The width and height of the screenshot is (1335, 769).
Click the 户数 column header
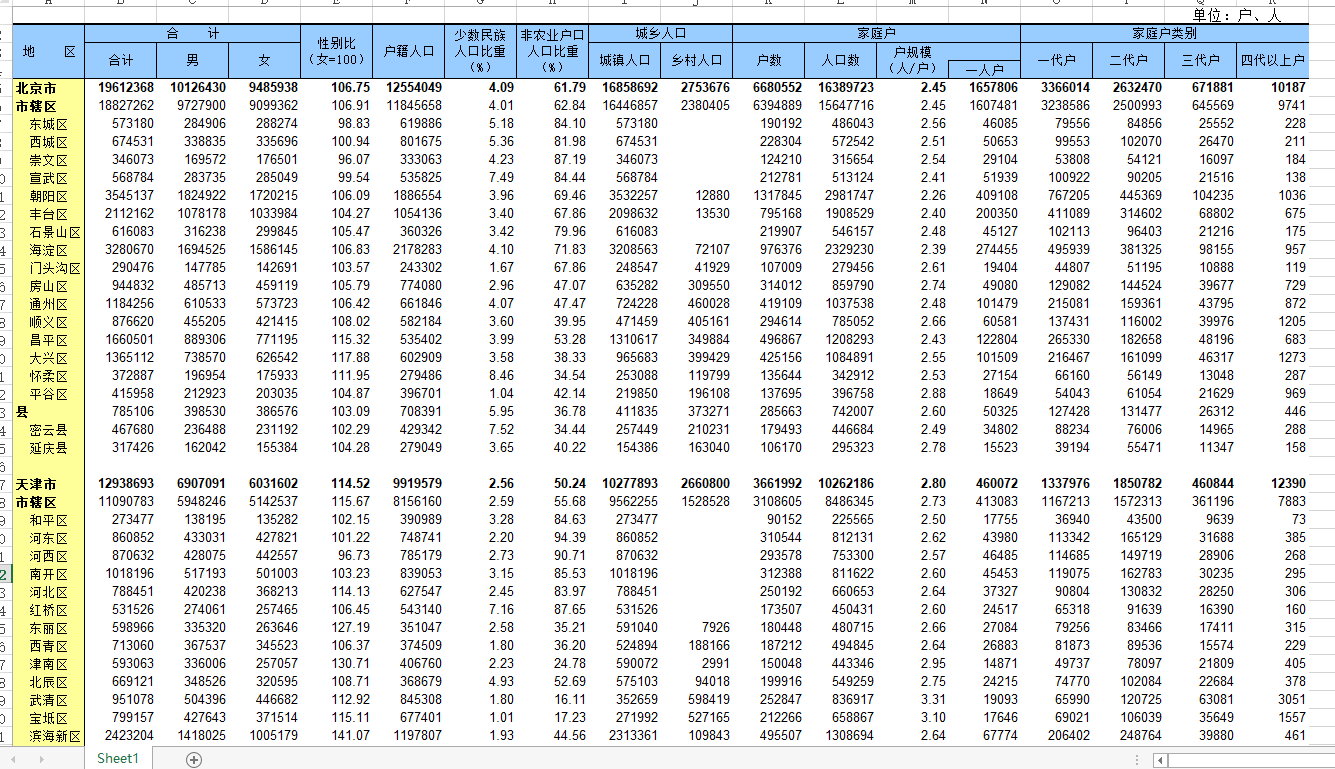tap(768, 60)
